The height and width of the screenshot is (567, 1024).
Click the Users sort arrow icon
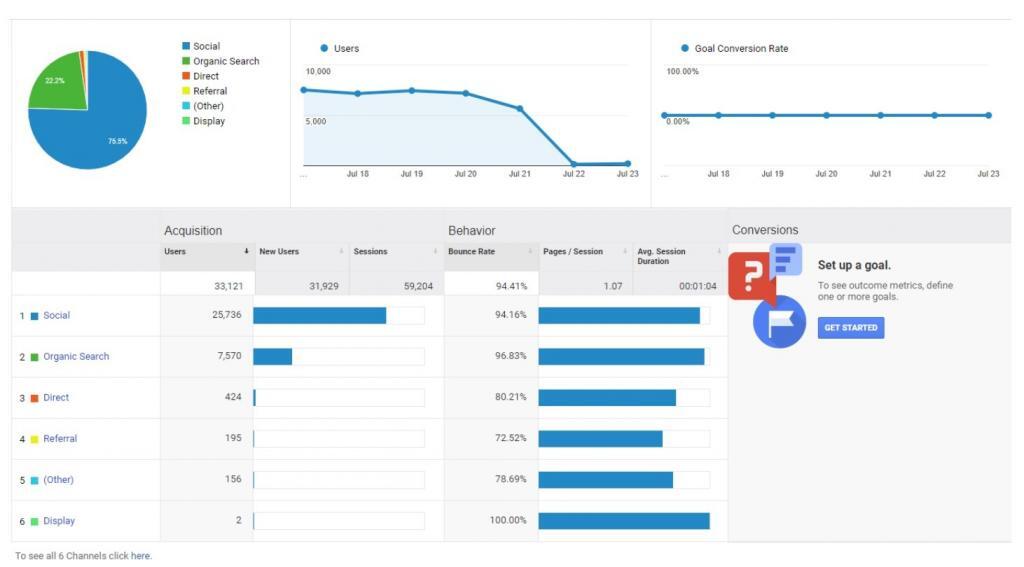247,252
